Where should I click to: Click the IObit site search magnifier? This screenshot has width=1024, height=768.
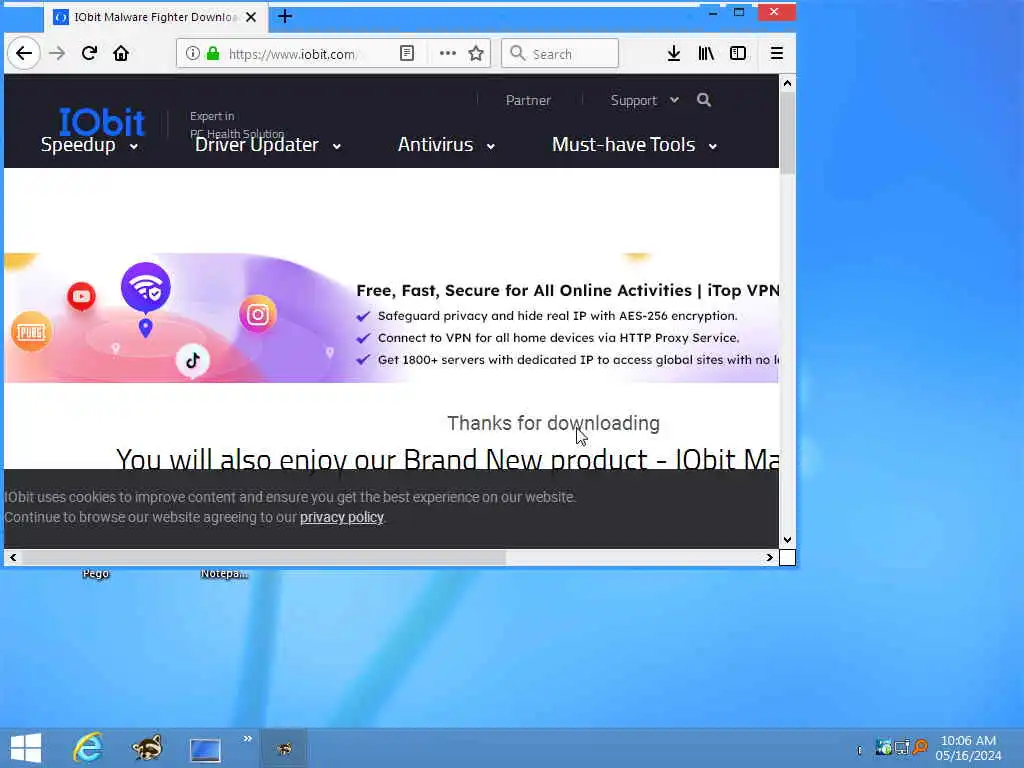(x=704, y=100)
